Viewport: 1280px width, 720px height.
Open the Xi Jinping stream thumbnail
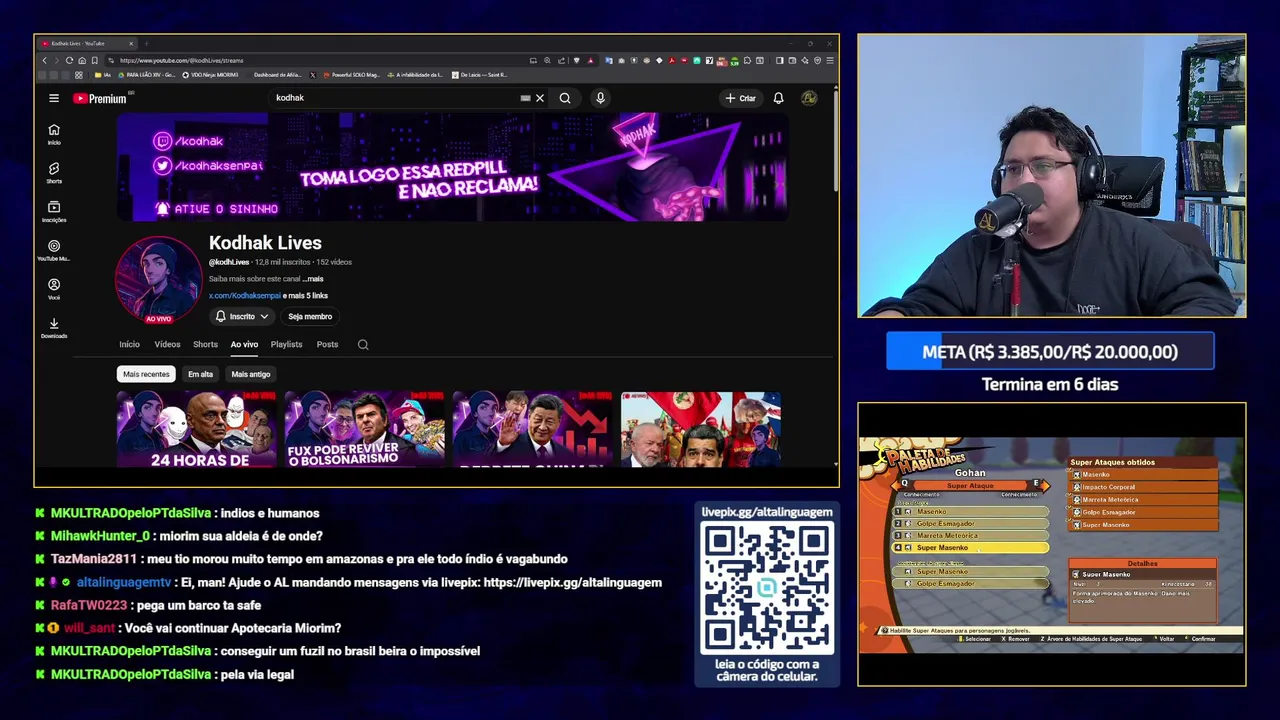532,429
